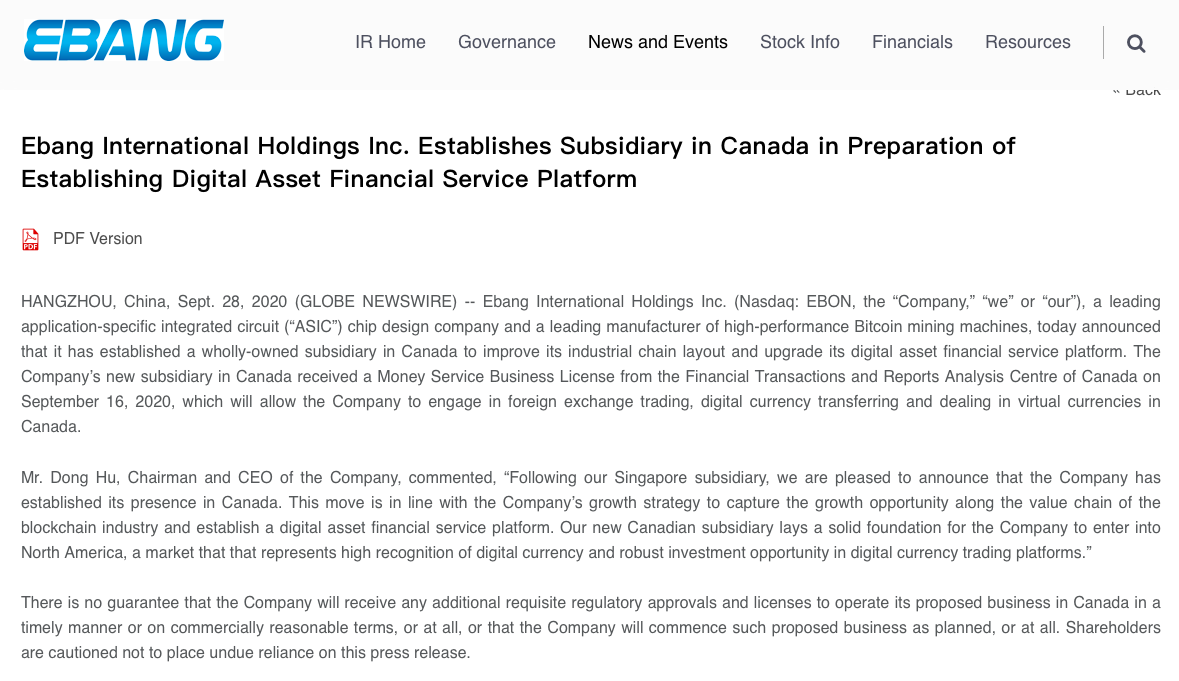This screenshot has height=681, width=1179.
Task: Follow the Back link
Action: [1137, 91]
